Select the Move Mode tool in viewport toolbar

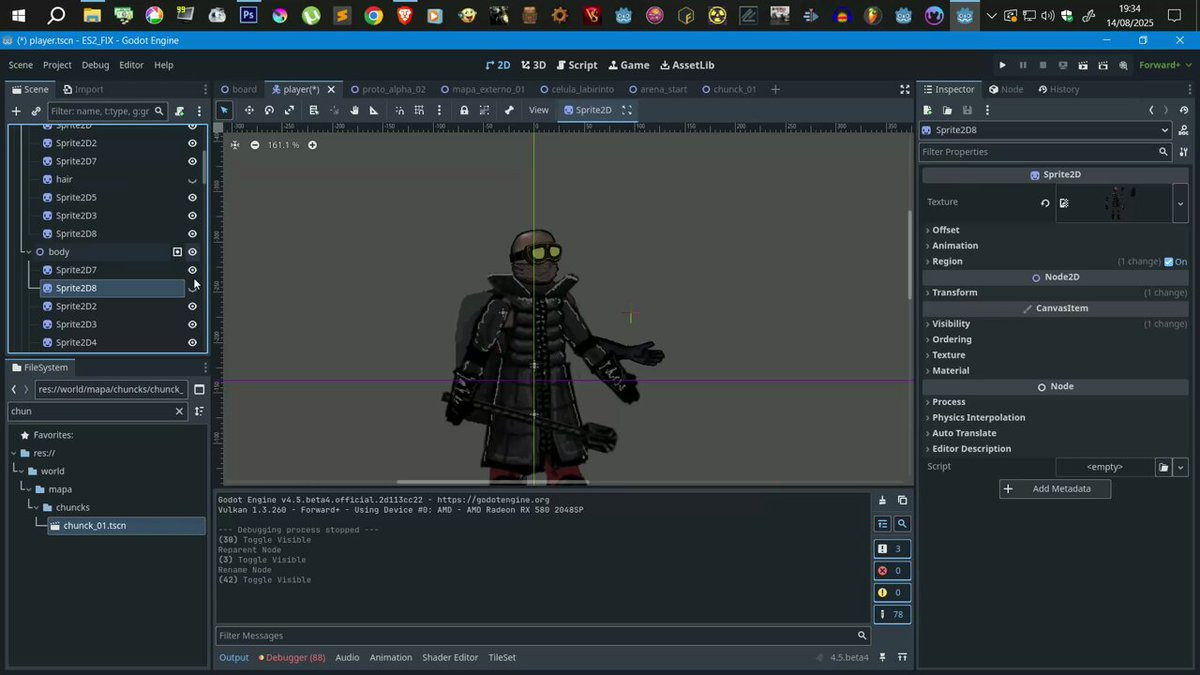coord(248,110)
